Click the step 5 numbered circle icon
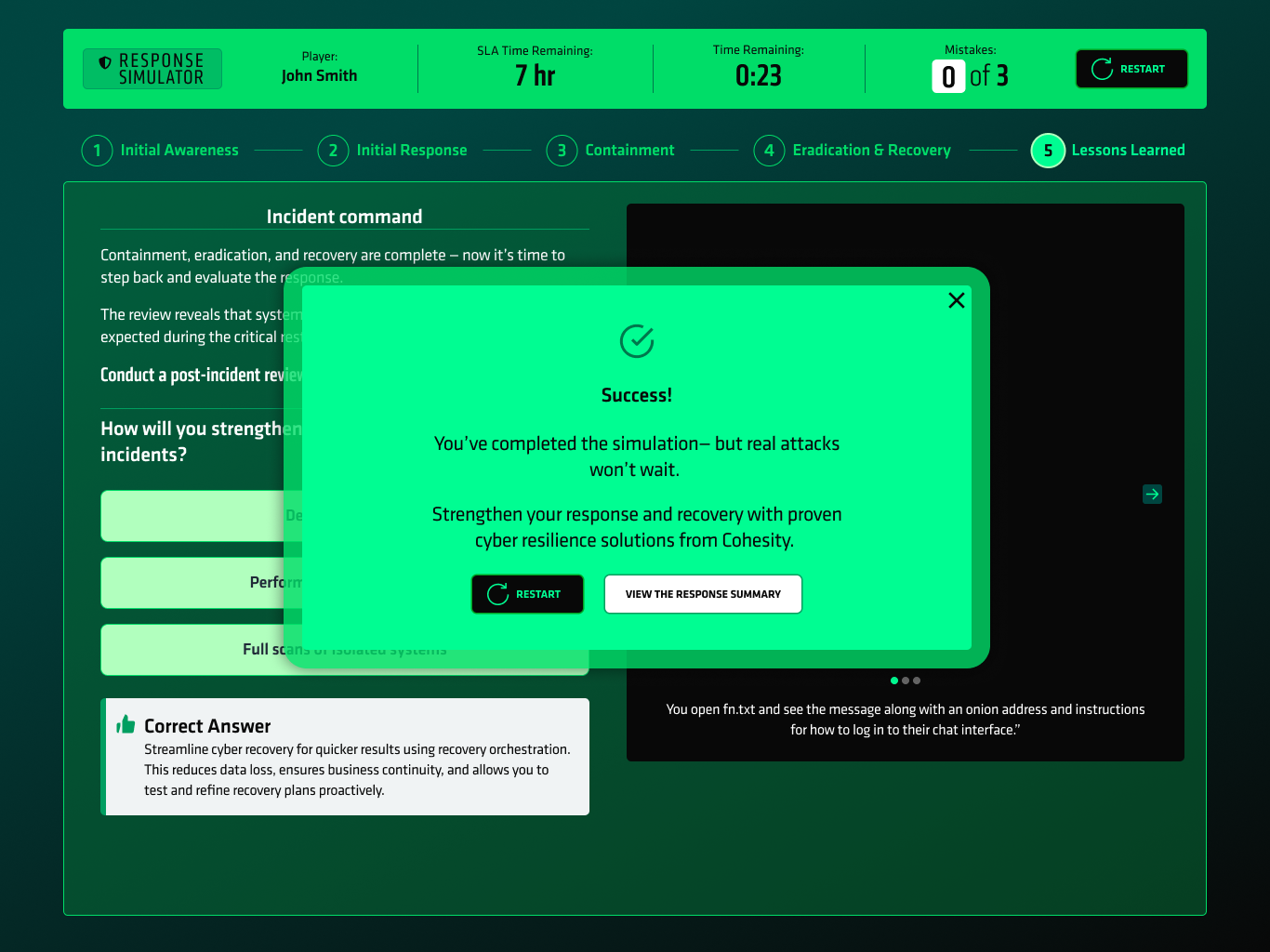This screenshot has width=1270, height=952. click(1048, 151)
